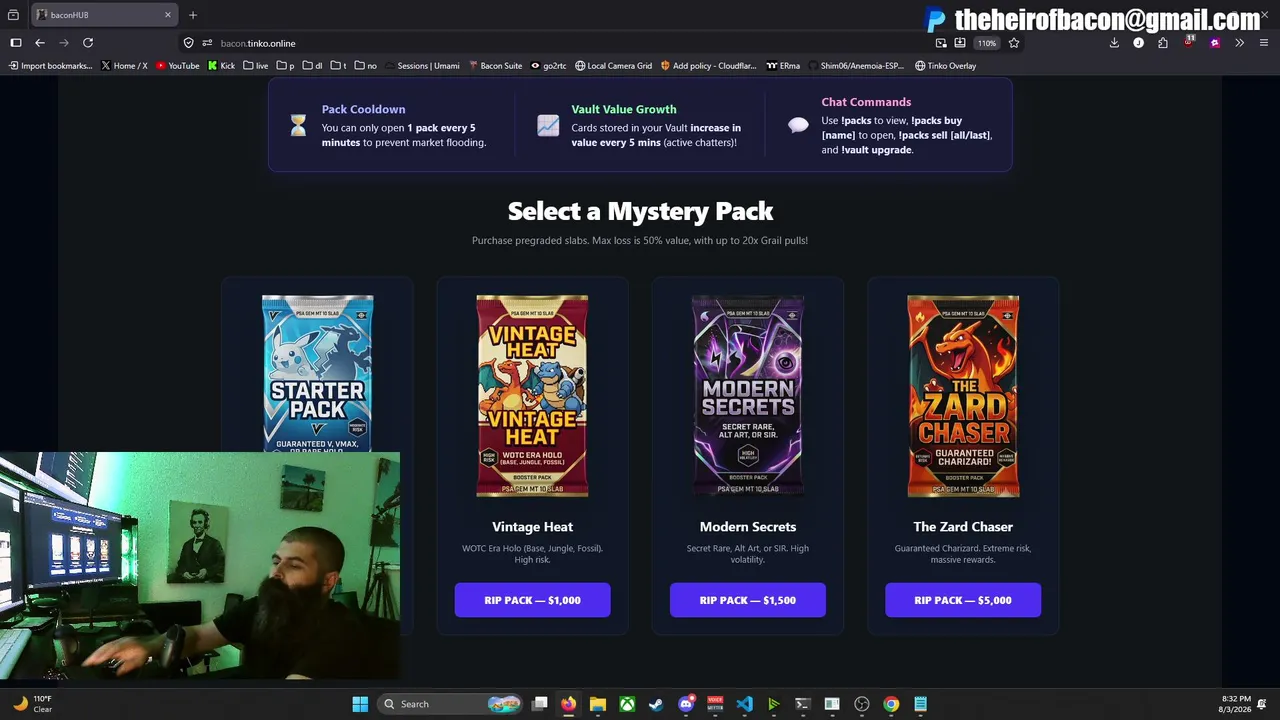Rip The Zard Chaser pack for $5,000
Viewport: 1280px width, 720px height.
[x=963, y=600]
